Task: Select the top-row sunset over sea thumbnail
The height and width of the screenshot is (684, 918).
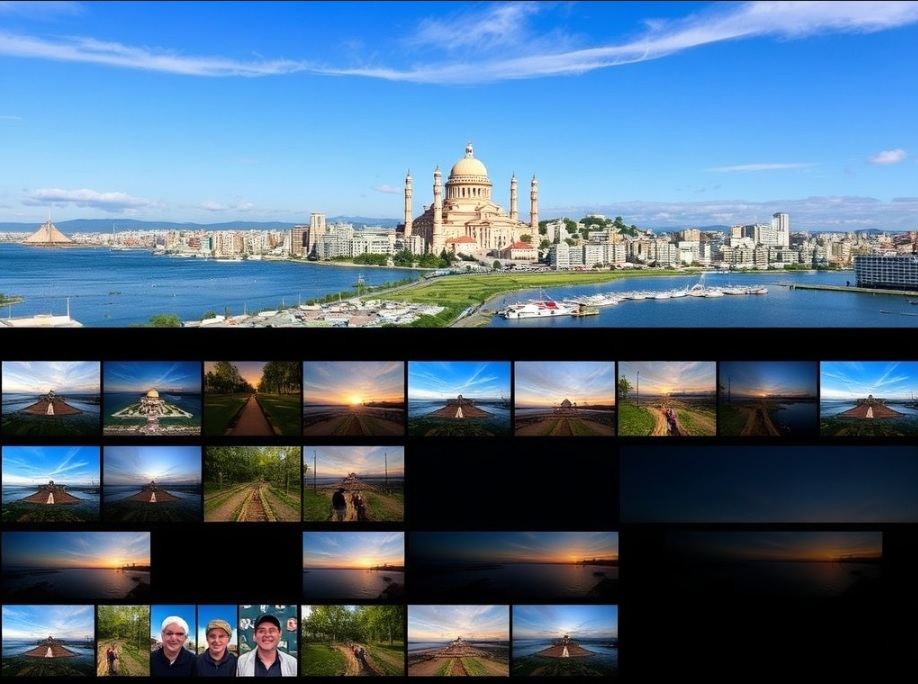Action: 353,398
